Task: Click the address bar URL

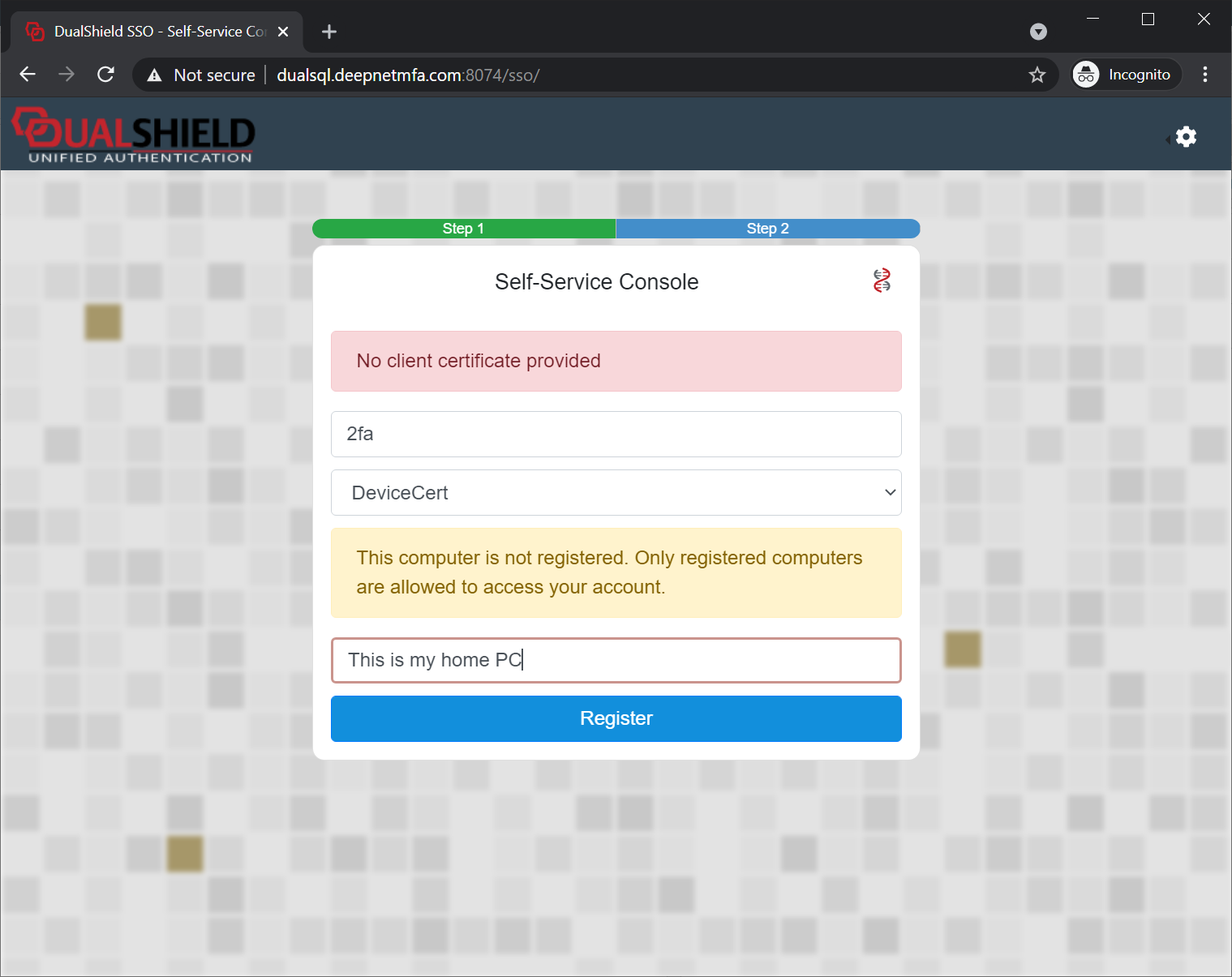Action: click(408, 75)
